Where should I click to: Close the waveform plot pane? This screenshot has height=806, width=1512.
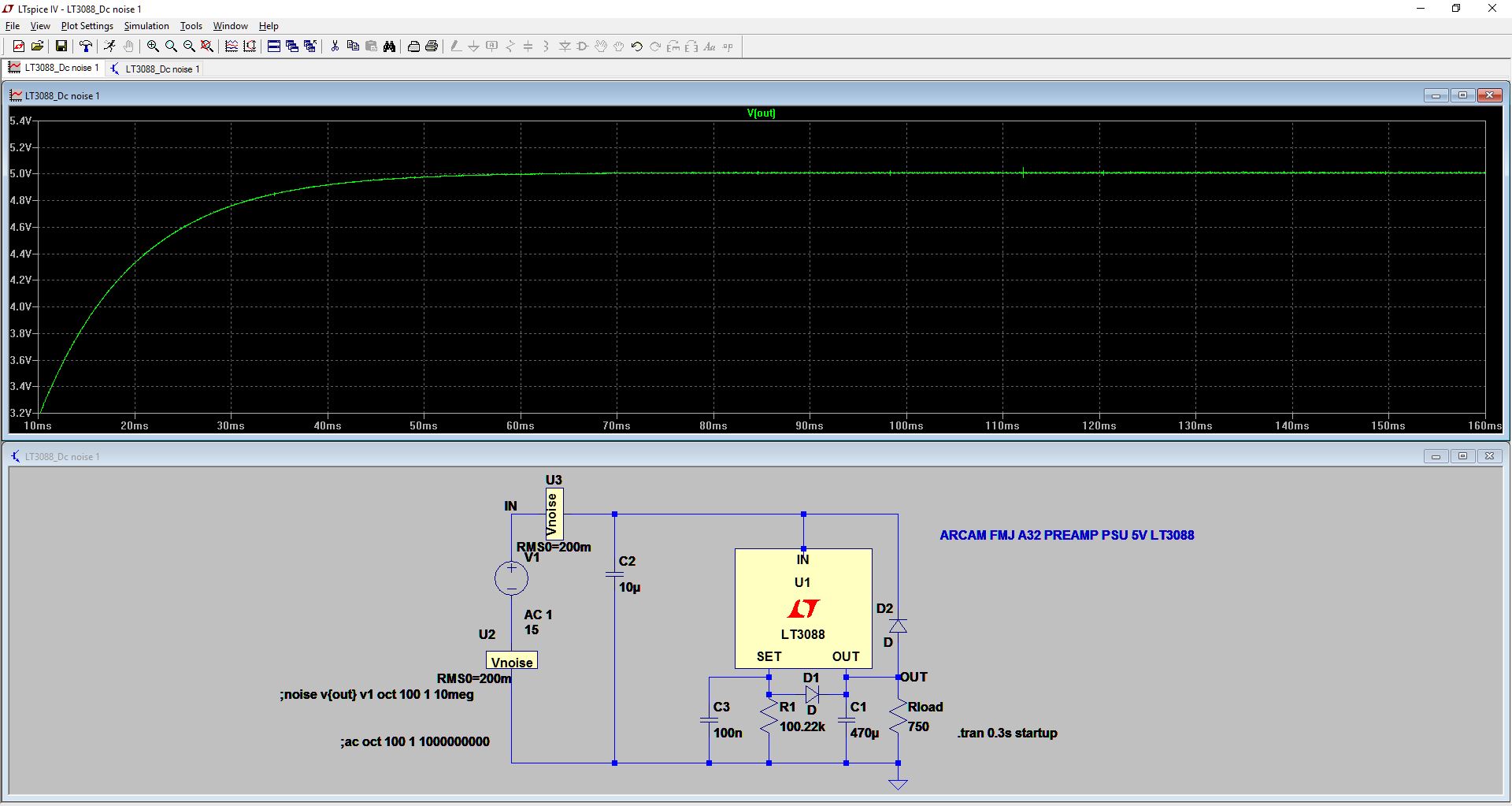pyautogui.click(x=1489, y=95)
